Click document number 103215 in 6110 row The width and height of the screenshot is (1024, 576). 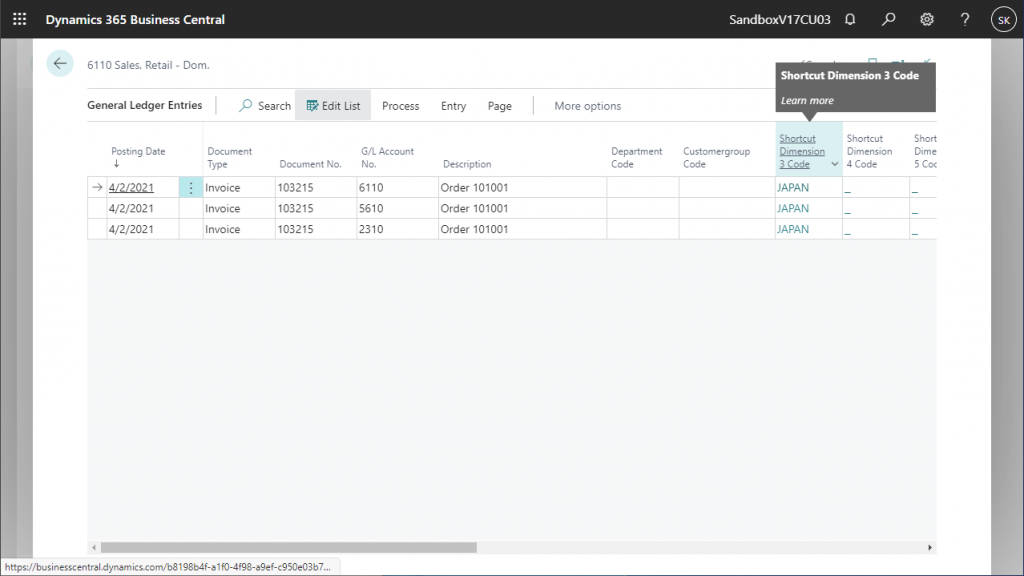[x=295, y=187]
